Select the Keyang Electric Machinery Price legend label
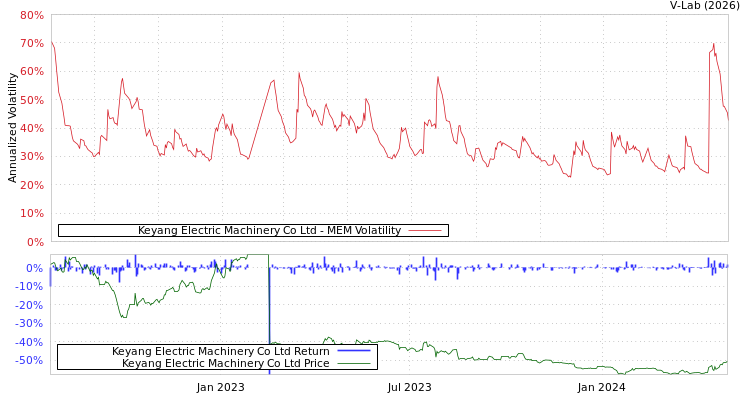This screenshot has width=750, height=400. tap(225, 363)
